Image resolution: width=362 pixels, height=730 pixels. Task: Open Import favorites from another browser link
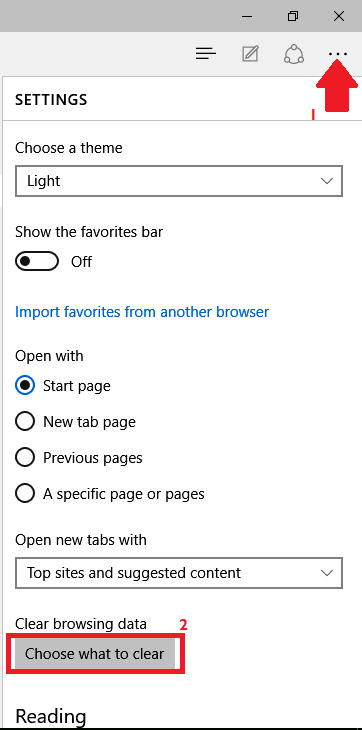[142, 311]
